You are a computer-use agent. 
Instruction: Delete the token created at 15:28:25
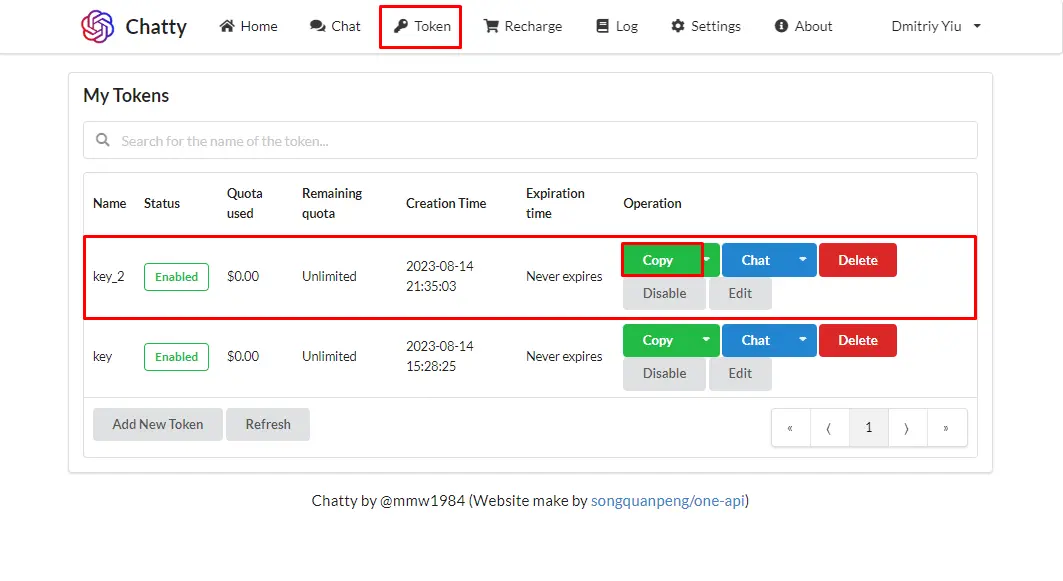858,340
